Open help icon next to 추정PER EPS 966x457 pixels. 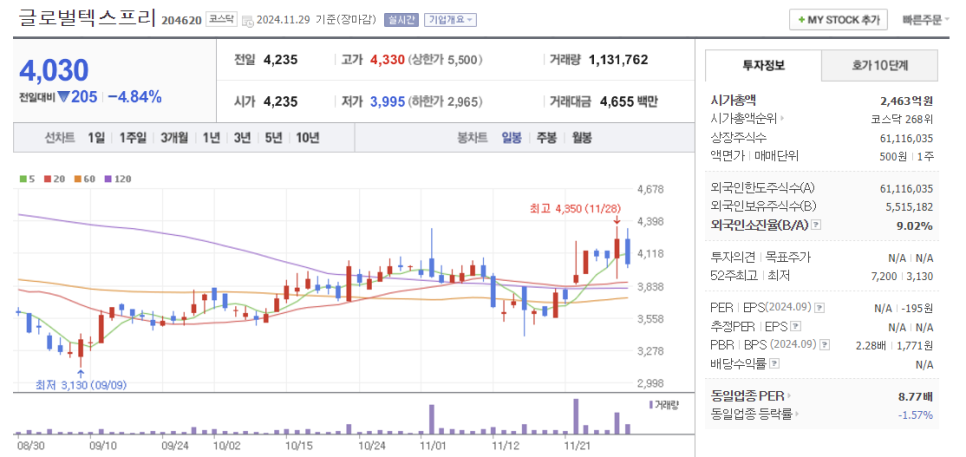[x=796, y=326]
